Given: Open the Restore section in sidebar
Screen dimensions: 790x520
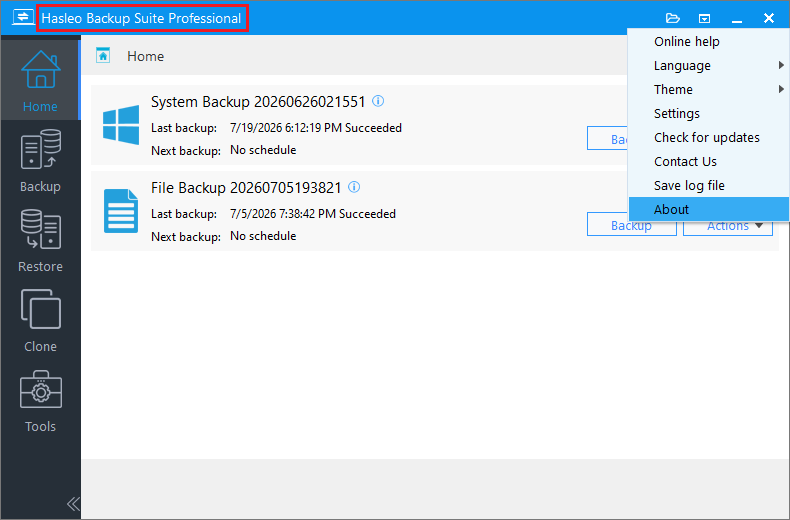Looking at the screenshot, I should pos(40,240).
